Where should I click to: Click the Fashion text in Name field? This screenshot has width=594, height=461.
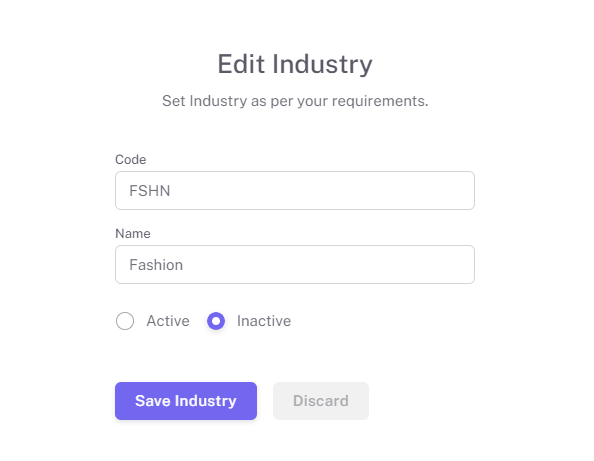coord(156,265)
